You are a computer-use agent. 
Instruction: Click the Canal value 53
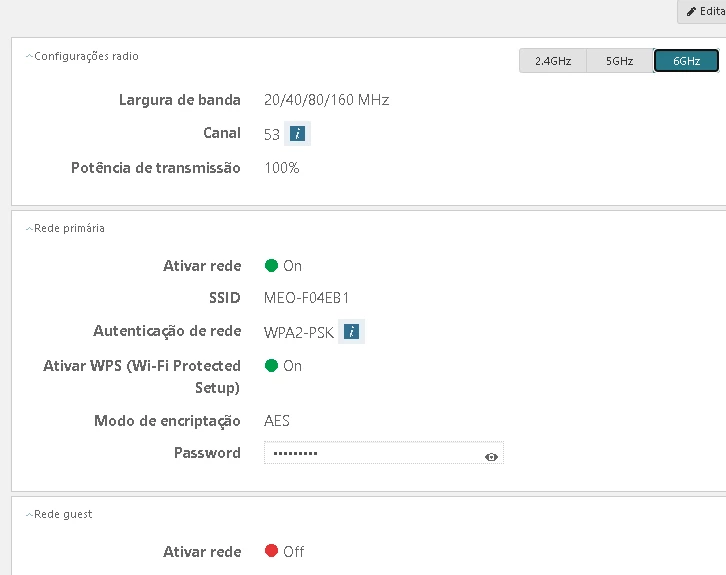tap(272, 134)
